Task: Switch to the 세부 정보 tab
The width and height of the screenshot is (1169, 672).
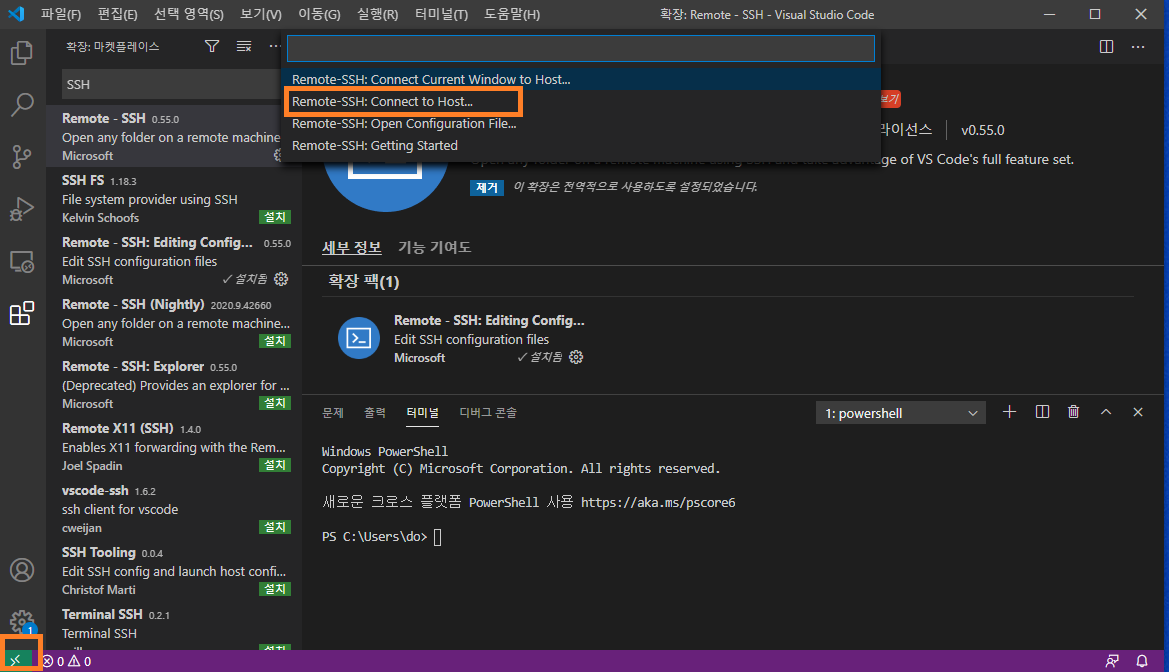Action: (x=351, y=247)
